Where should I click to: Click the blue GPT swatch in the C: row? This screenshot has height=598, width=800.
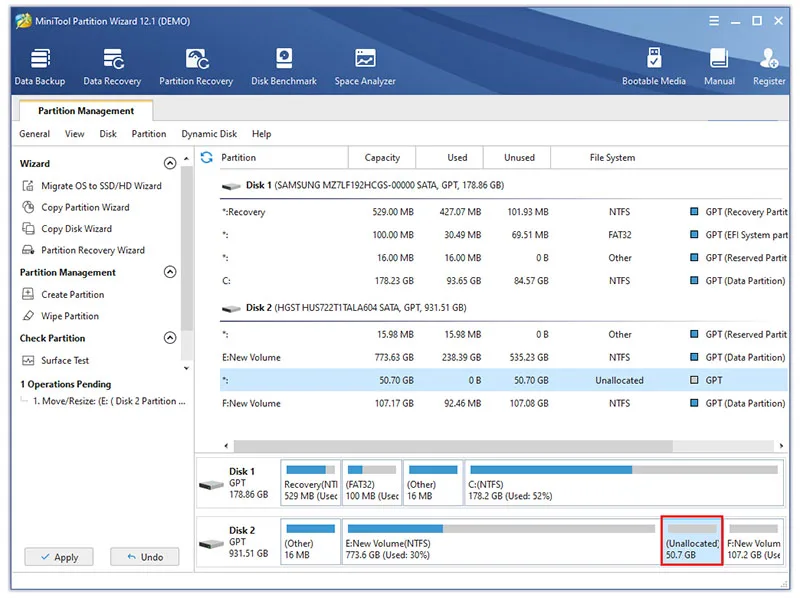[694, 280]
